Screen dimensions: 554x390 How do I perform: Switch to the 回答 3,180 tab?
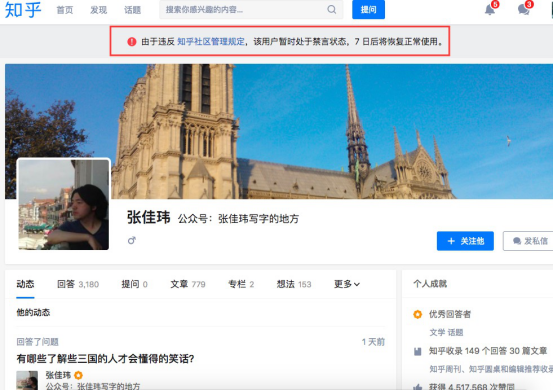[x=78, y=284]
